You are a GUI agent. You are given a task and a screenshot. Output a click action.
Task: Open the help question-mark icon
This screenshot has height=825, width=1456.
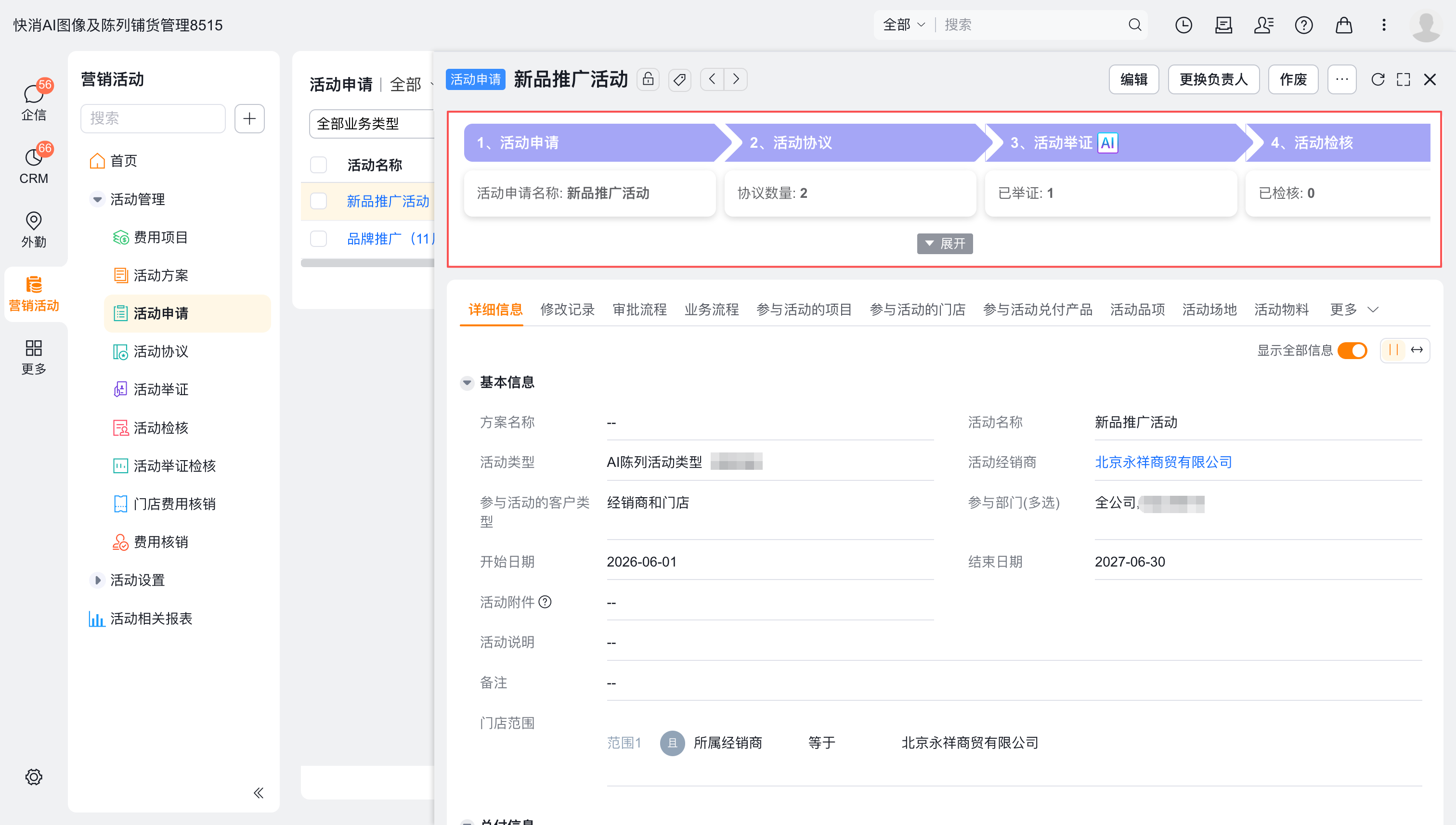pyautogui.click(x=1303, y=25)
